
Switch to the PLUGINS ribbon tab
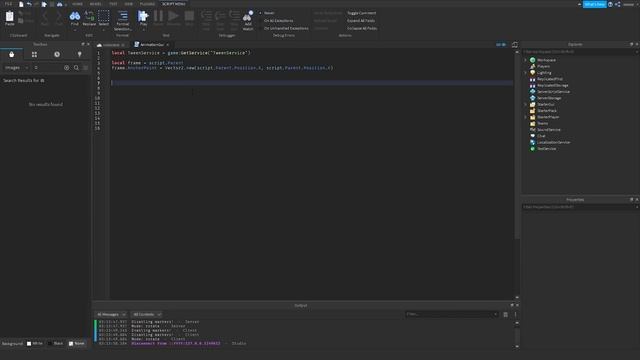click(x=147, y=4)
